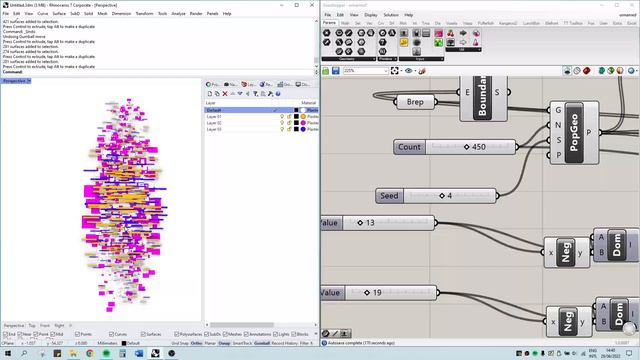Toggle the Curves selection filter checkbox
The width and height of the screenshot is (640, 360).
point(111,334)
